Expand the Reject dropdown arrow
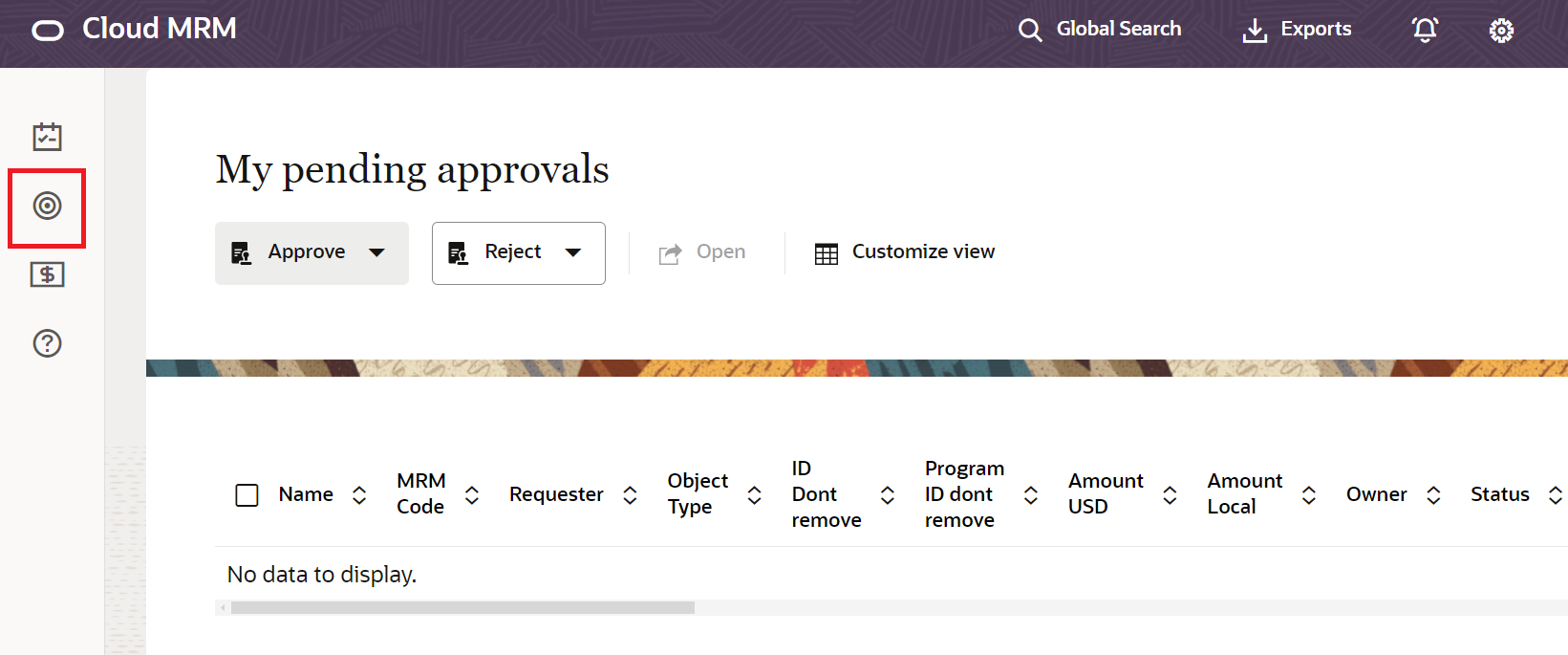The width and height of the screenshot is (1568, 655). 573,252
